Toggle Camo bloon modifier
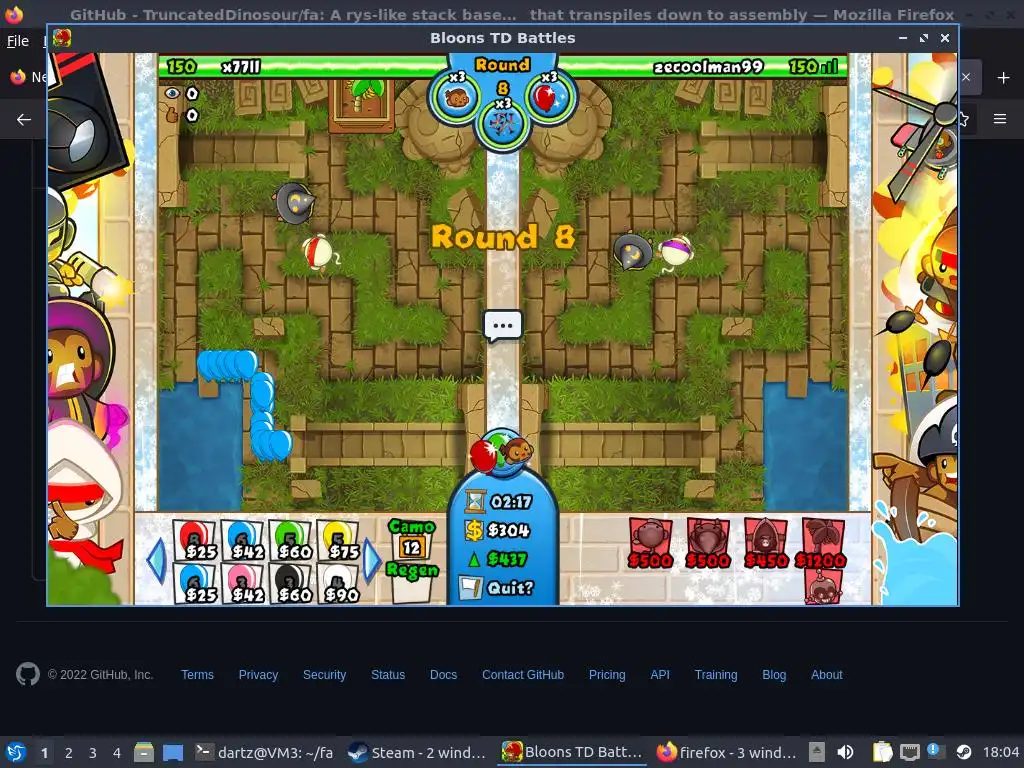Image resolution: width=1024 pixels, height=768 pixels. 411,538
